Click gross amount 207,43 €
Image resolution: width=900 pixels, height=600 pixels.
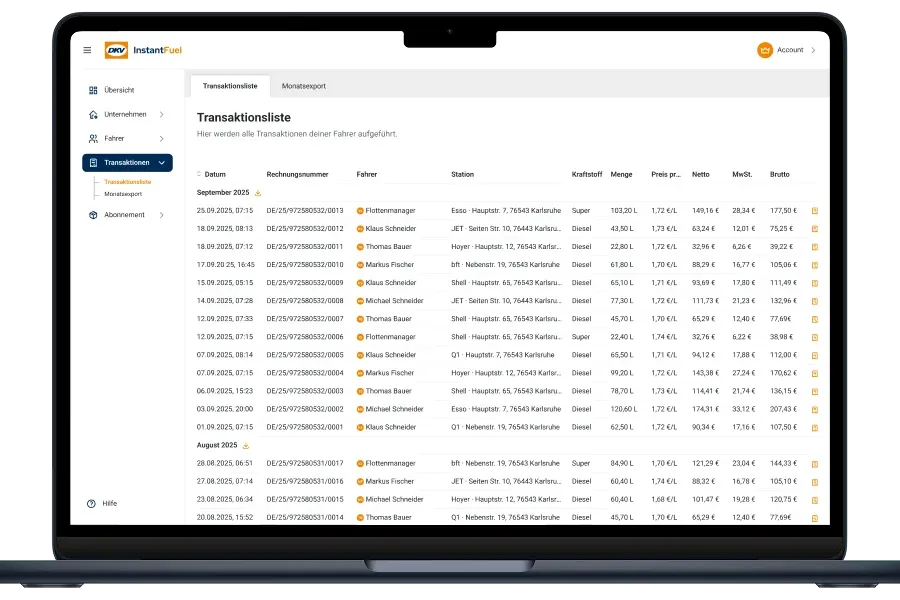click(x=783, y=409)
